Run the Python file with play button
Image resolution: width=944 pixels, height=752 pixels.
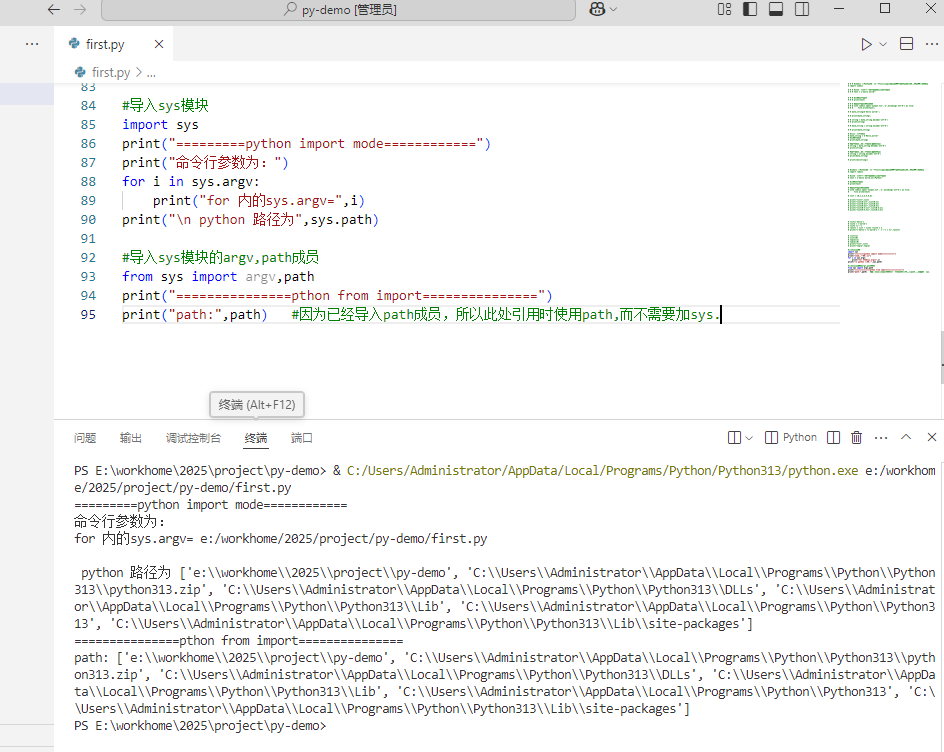click(866, 44)
